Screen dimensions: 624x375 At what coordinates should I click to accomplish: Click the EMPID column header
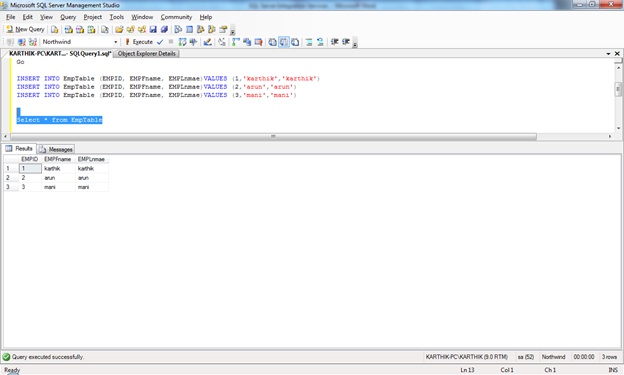pyautogui.click(x=30, y=159)
